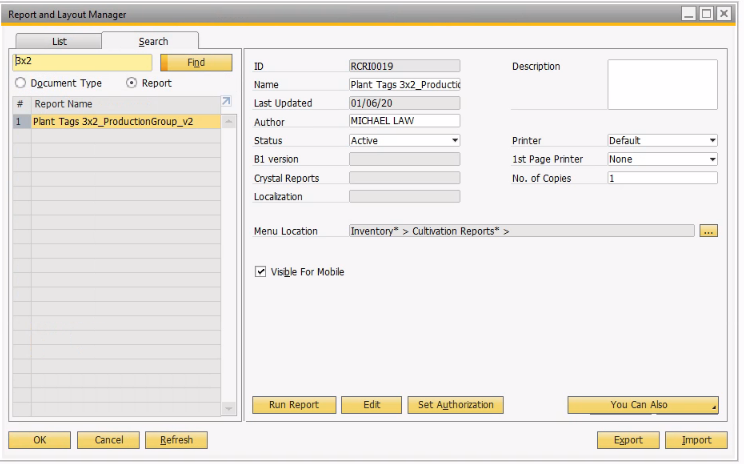
Task: Open the Menu Location browse ellipsis button
Action: 708,231
